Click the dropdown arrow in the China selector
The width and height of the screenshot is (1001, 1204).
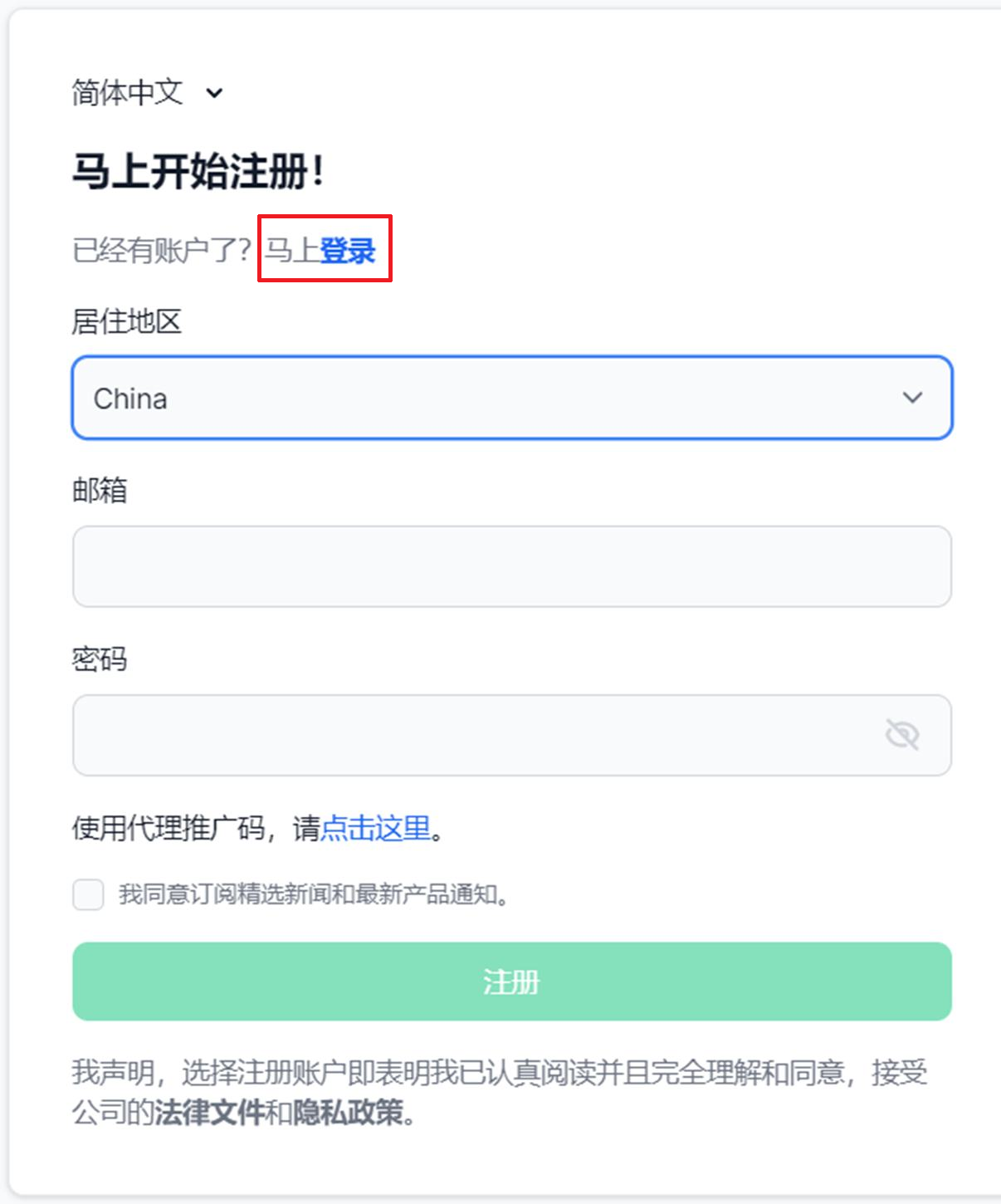coord(913,398)
